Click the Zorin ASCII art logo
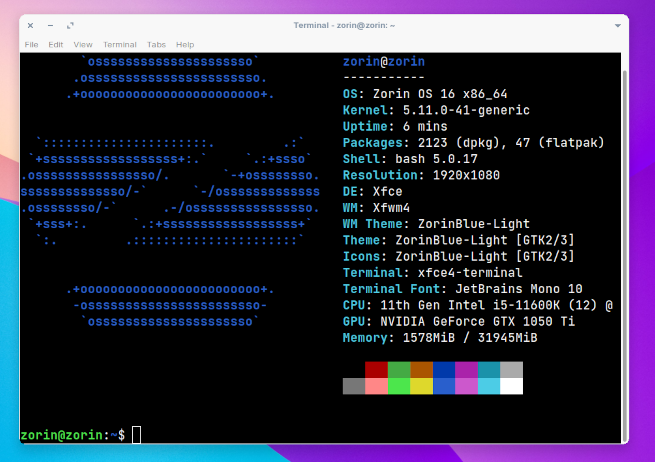Viewport: 655px width, 462px height. tap(170, 192)
